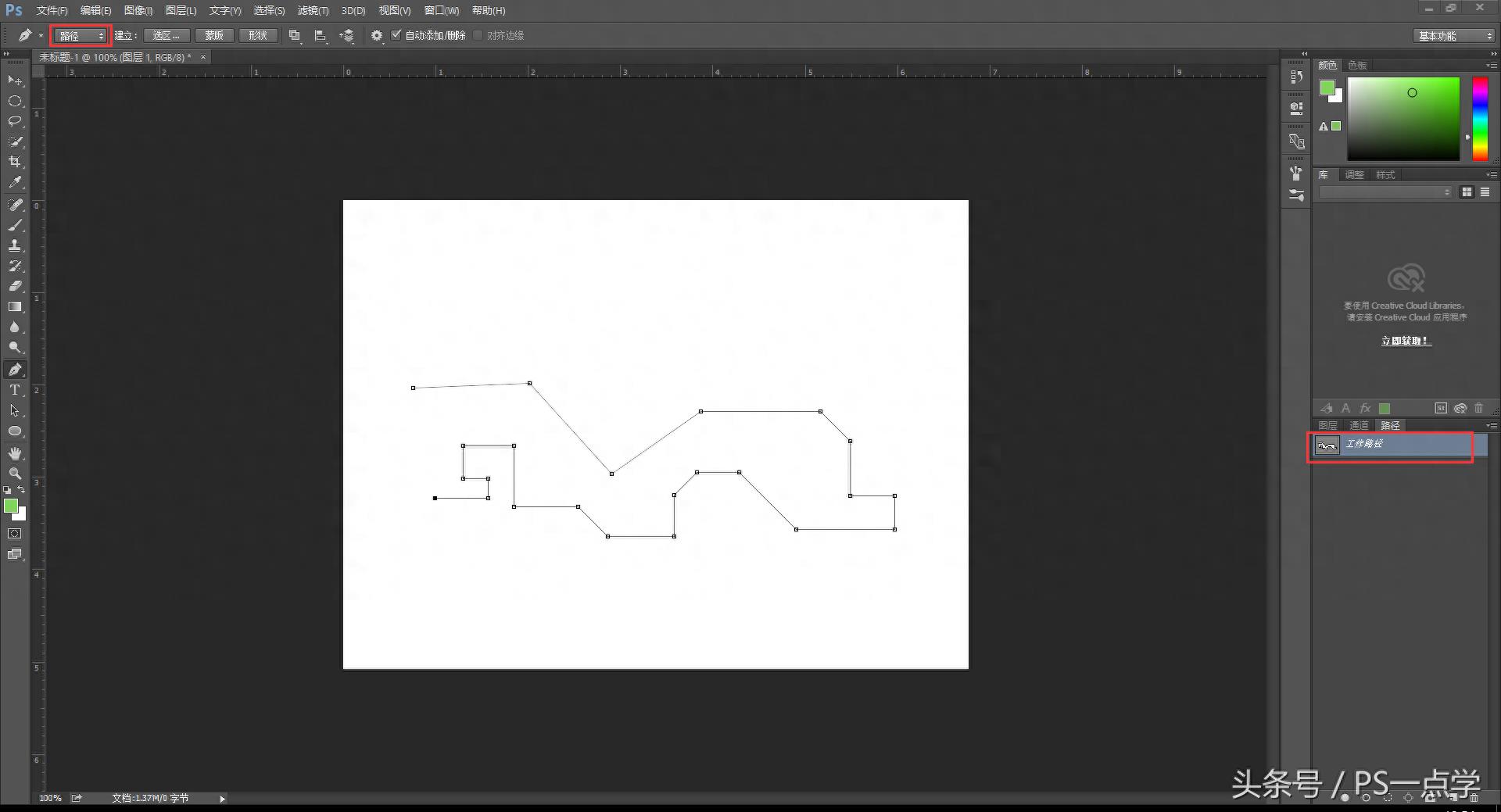
Task: Open the library selection dropdown
Action: pyautogui.click(x=1385, y=192)
